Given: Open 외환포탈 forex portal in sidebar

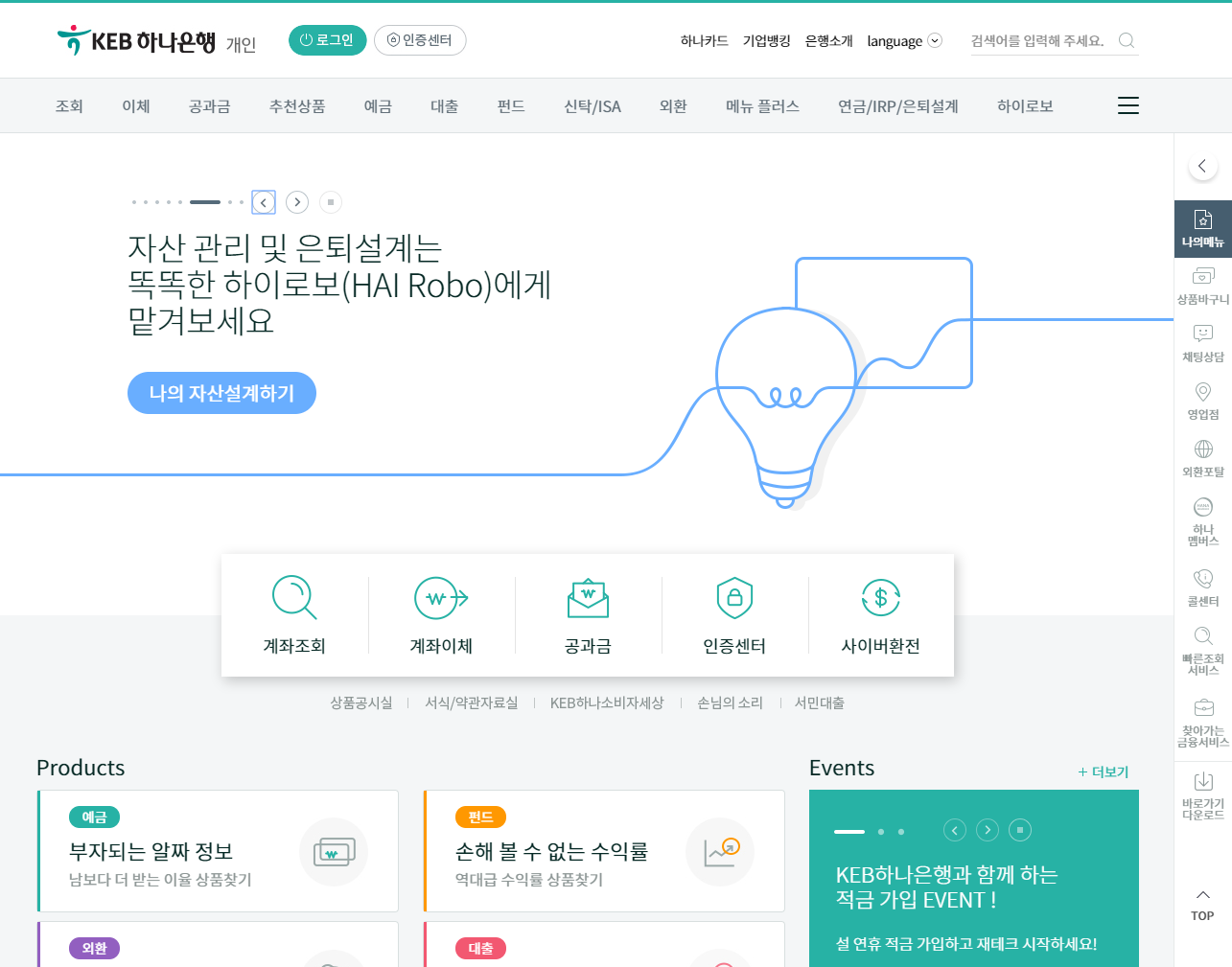Looking at the screenshot, I should point(1202,458).
